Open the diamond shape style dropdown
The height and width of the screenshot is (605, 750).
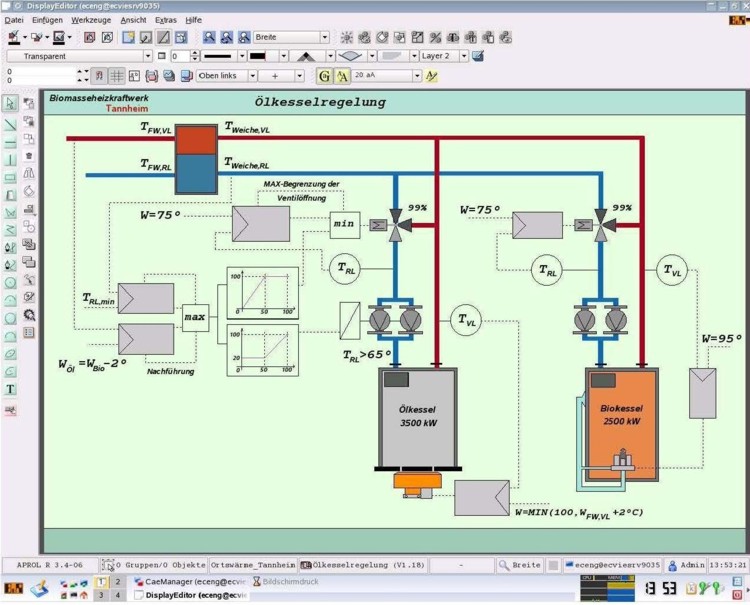[372, 56]
